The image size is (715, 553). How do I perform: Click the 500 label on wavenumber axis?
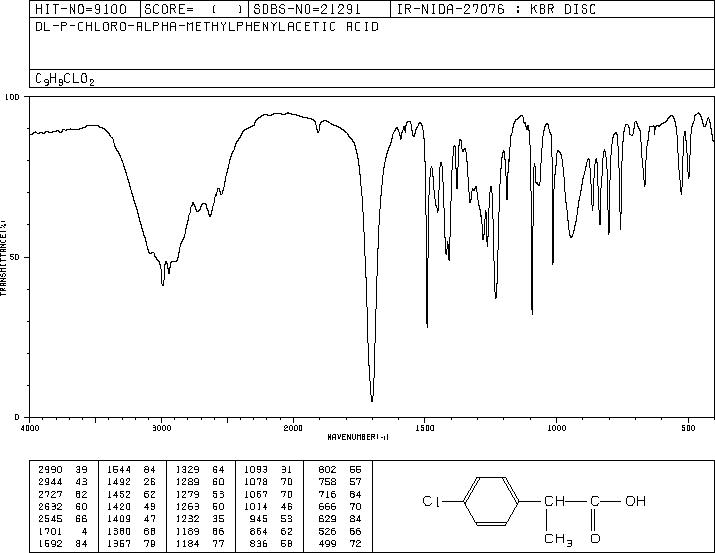(688, 428)
